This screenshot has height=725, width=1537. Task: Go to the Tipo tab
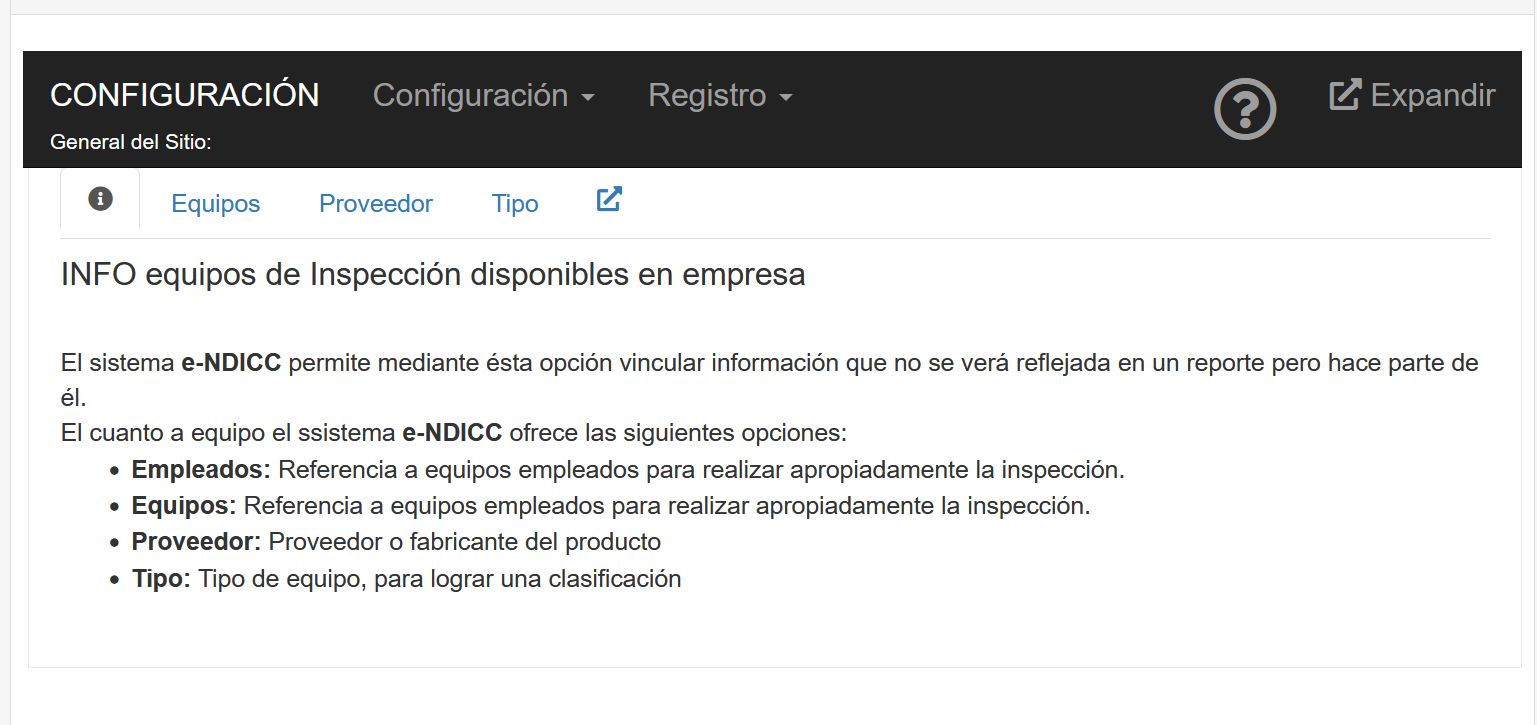coord(515,204)
